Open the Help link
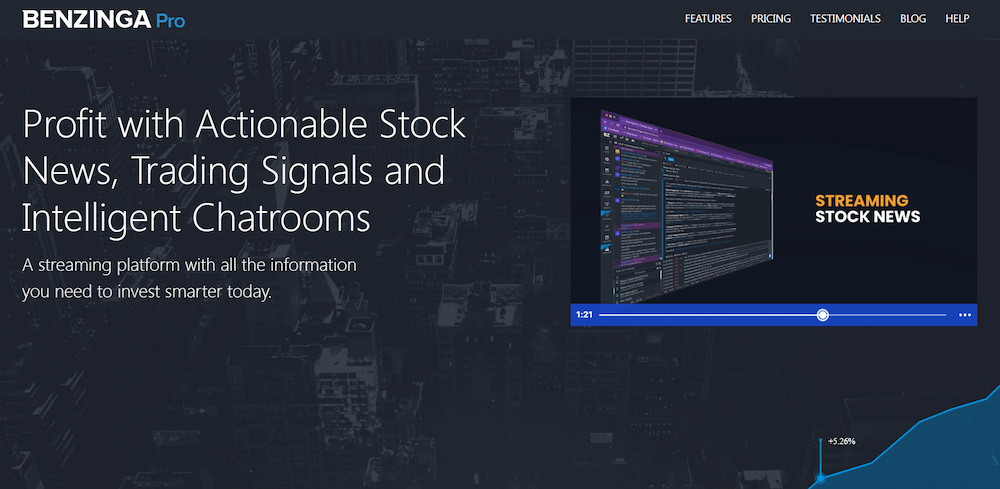The width and height of the screenshot is (1000, 489). [957, 18]
